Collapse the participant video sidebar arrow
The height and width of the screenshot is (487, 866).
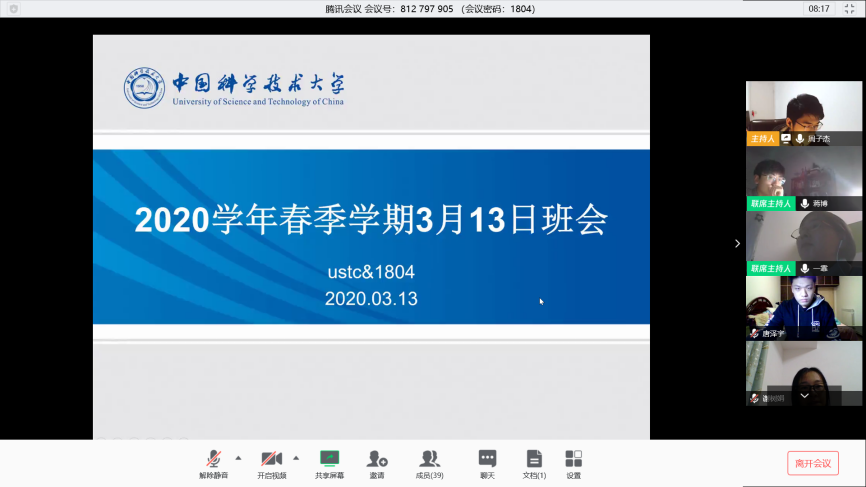737,243
